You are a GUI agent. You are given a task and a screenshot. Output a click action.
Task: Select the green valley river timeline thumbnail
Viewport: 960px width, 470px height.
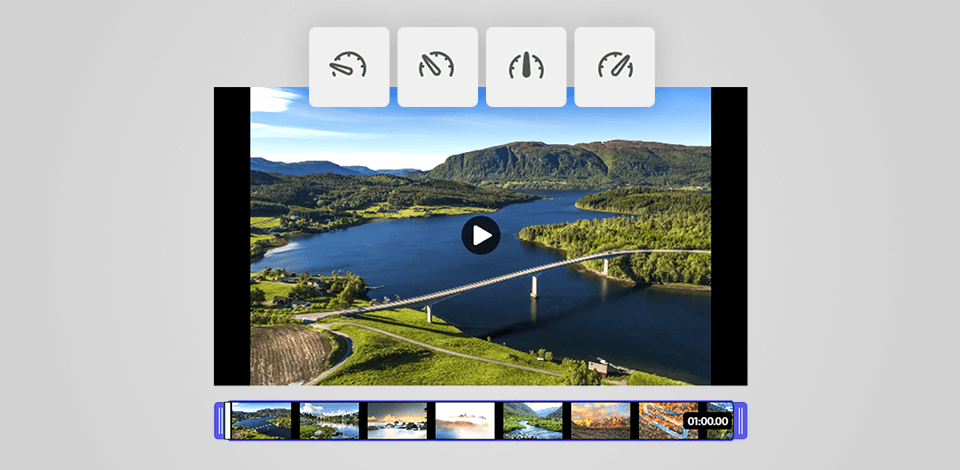[x=533, y=420]
